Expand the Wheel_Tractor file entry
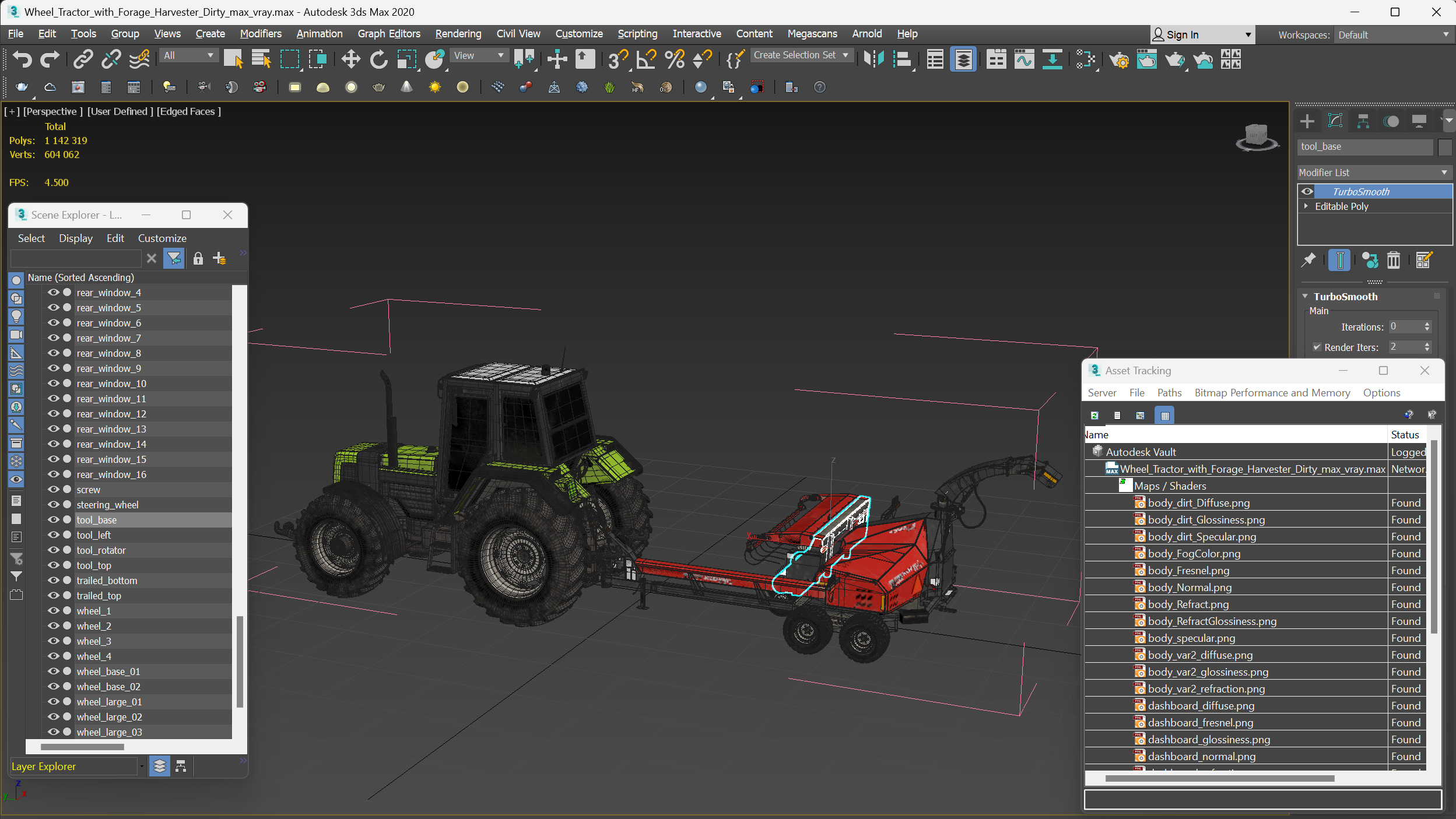The image size is (1456, 819). tap(1108, 468)
